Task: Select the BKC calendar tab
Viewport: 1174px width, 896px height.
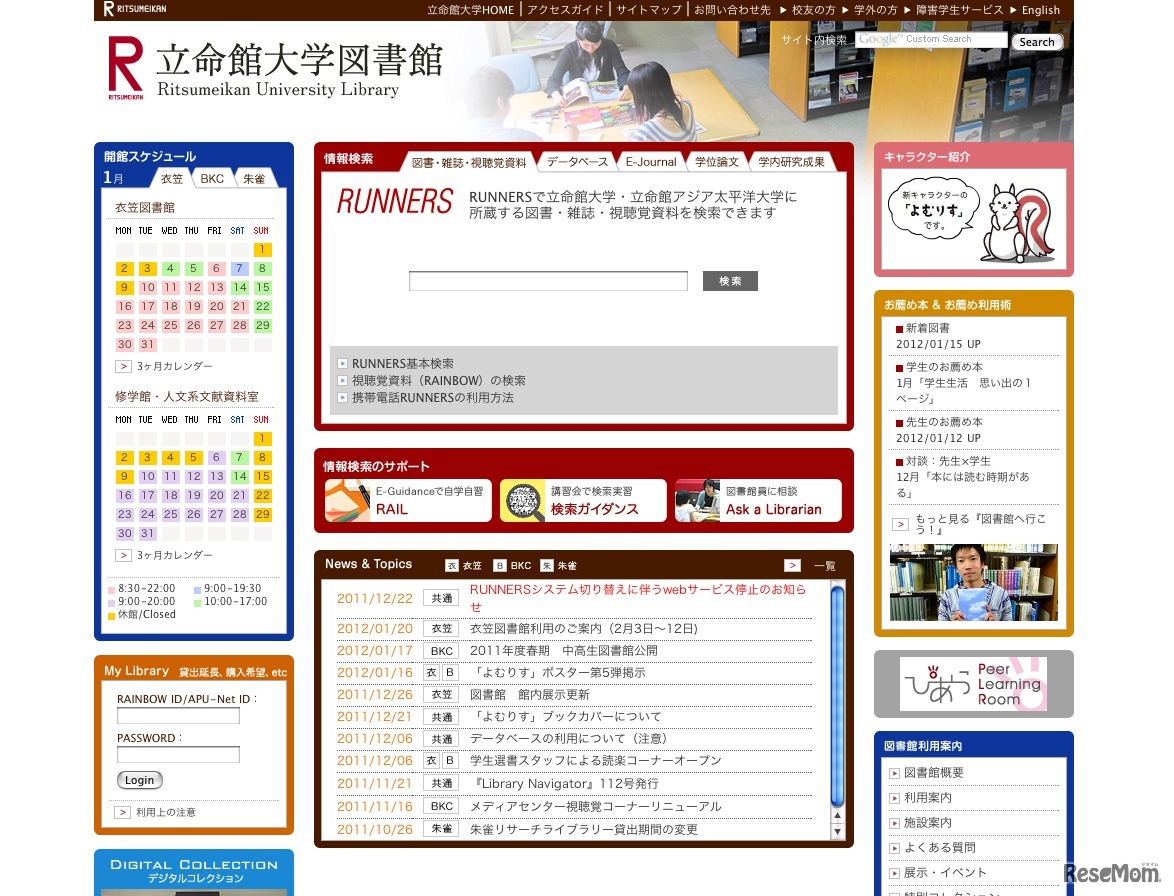Action: pyautogui.click(x=212, y=179)
